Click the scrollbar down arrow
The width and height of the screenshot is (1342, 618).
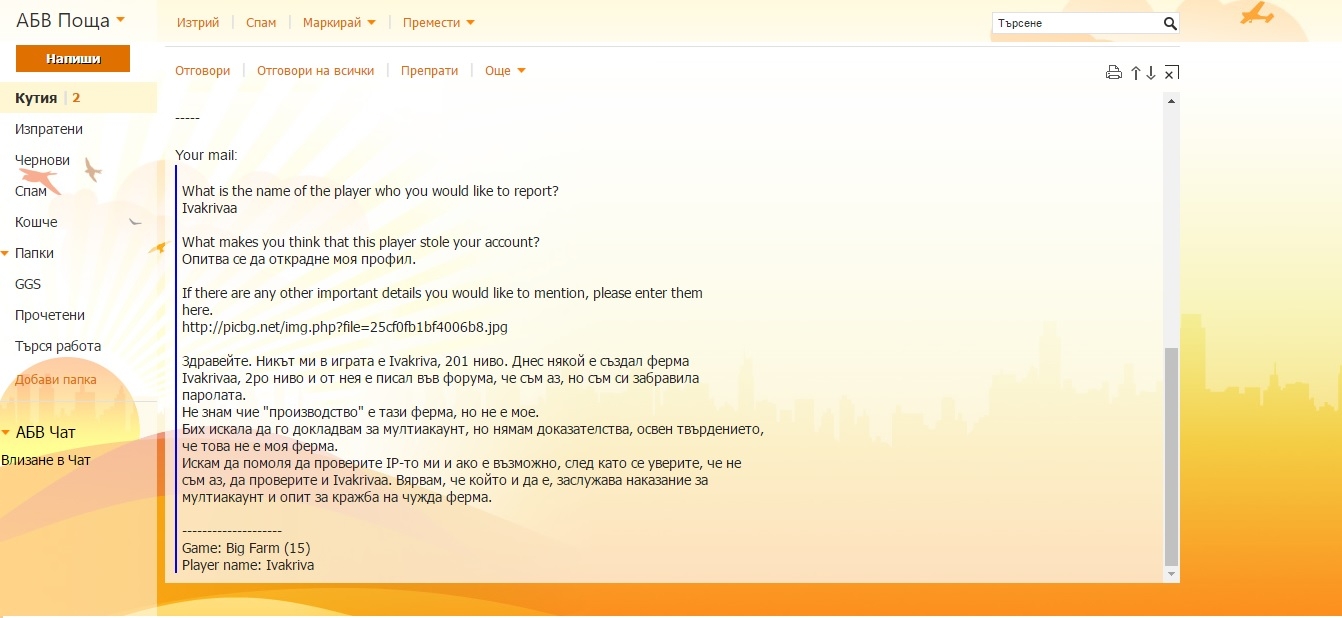(1172, 574)
